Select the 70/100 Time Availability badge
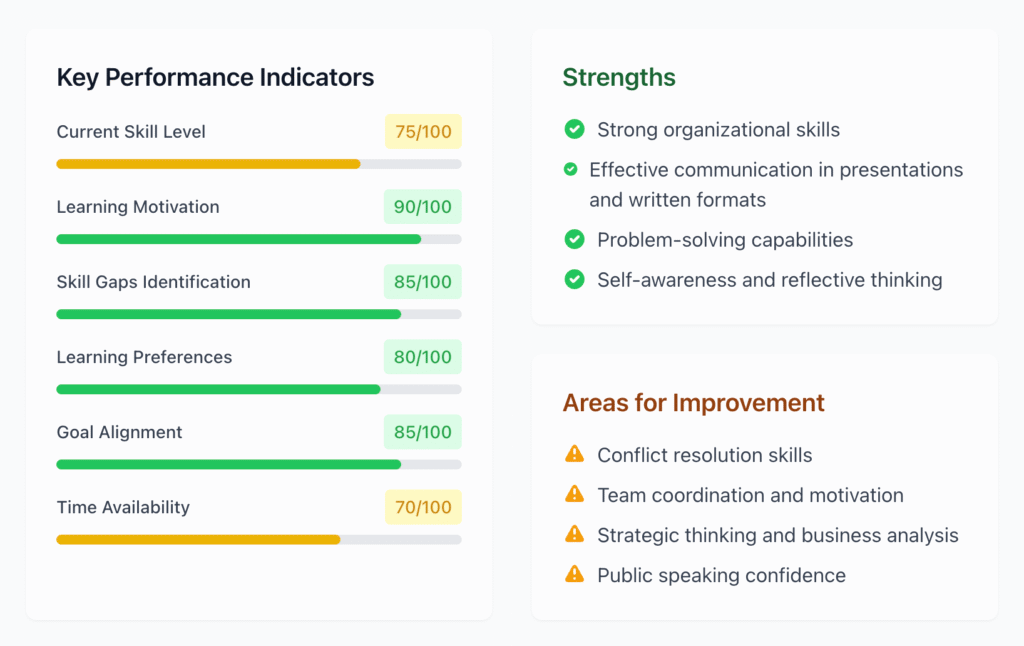Viewport: 1024px width, 646px height. point(423,507)
